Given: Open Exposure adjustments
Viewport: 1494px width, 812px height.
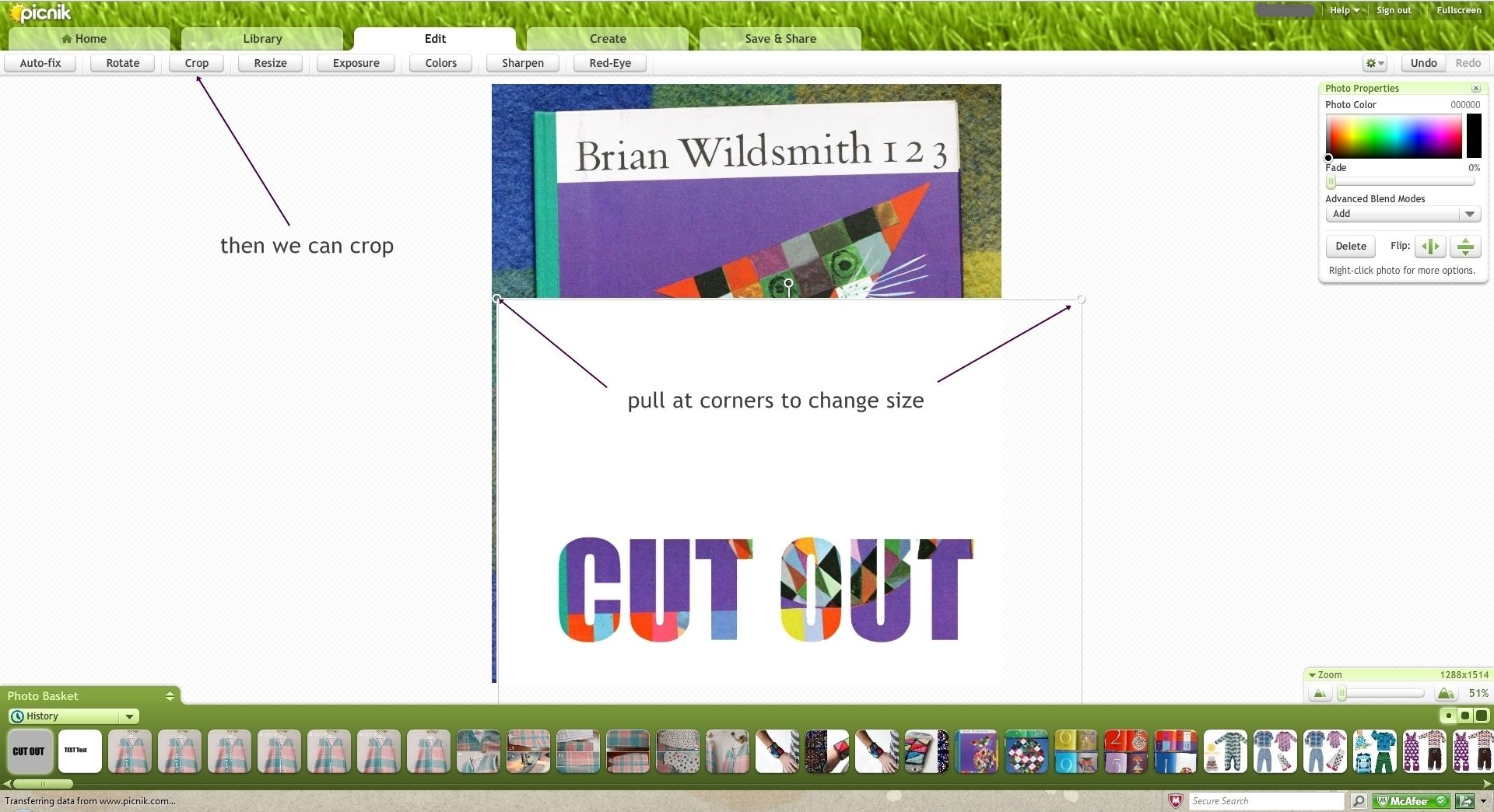Looking at the screenshot, I should (x=356, y=63).
